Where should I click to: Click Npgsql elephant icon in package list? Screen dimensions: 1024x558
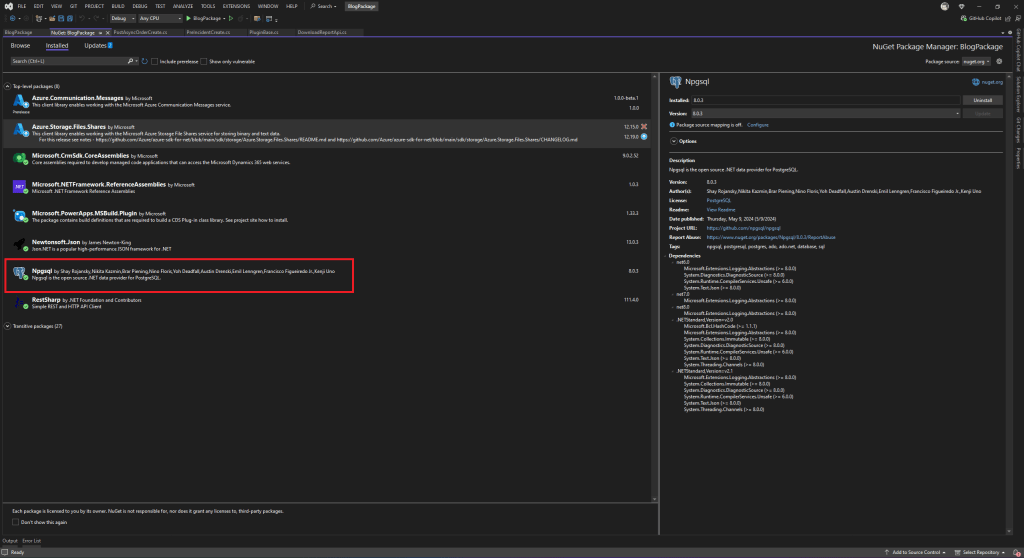tap(20, 274)
